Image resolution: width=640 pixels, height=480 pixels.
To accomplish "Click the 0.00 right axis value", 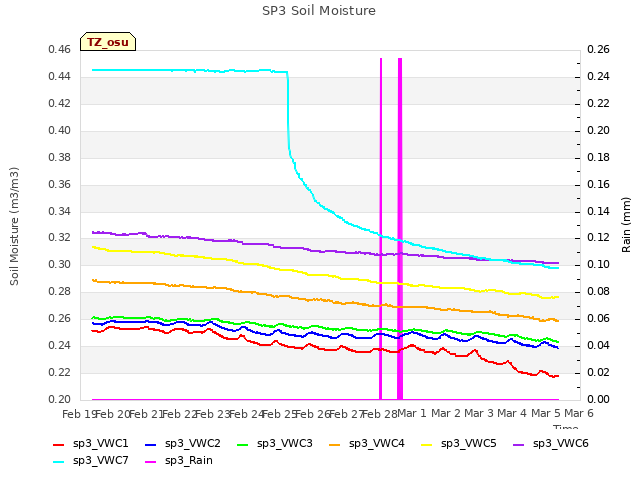I will (598, 400).
